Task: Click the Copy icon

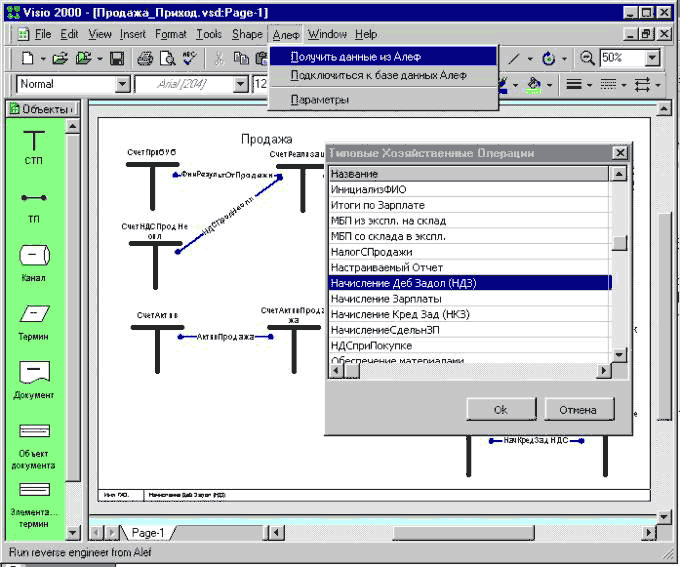Action: coord(241,58)
